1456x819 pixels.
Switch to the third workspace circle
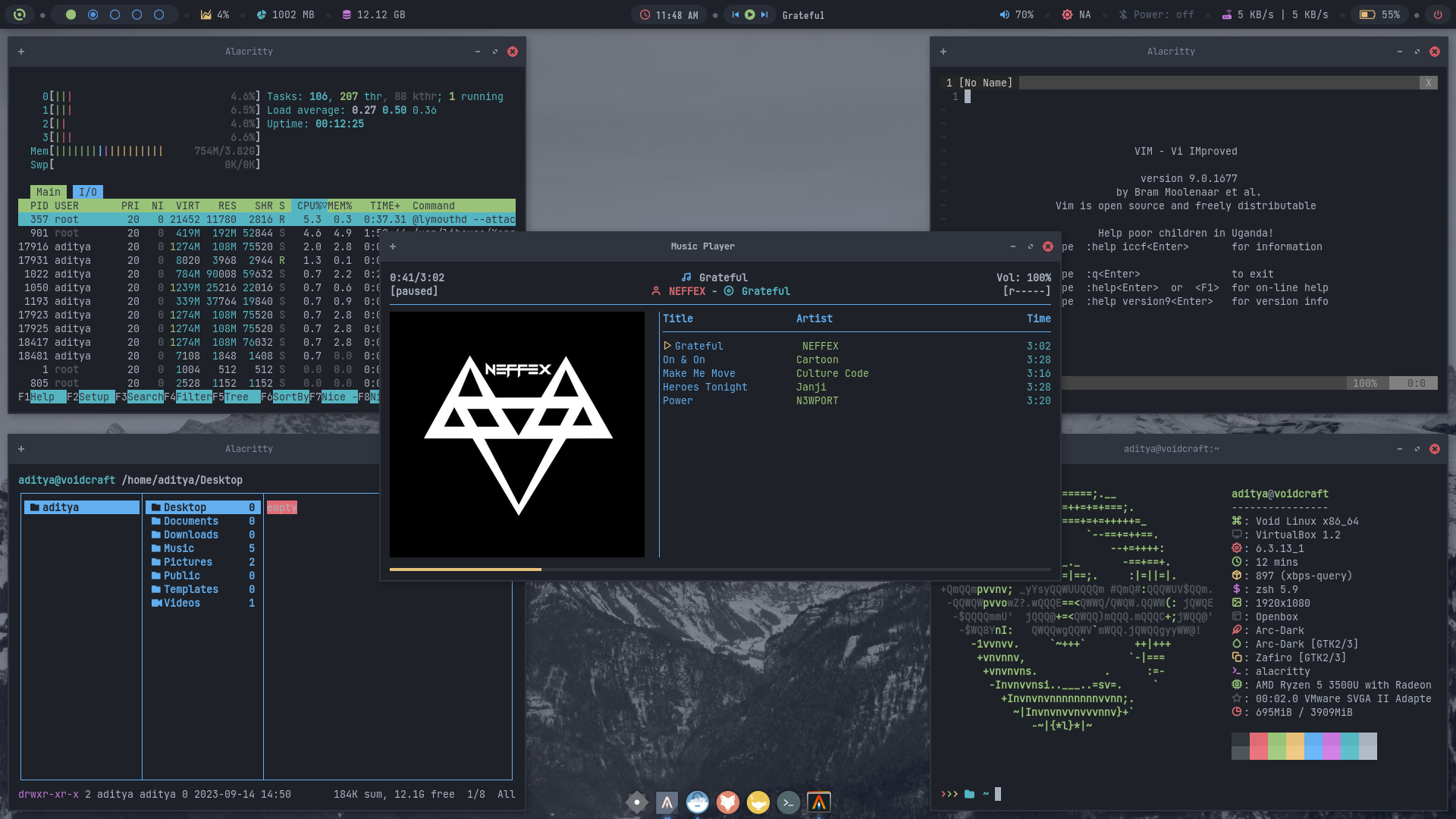(x=115, y=14)
